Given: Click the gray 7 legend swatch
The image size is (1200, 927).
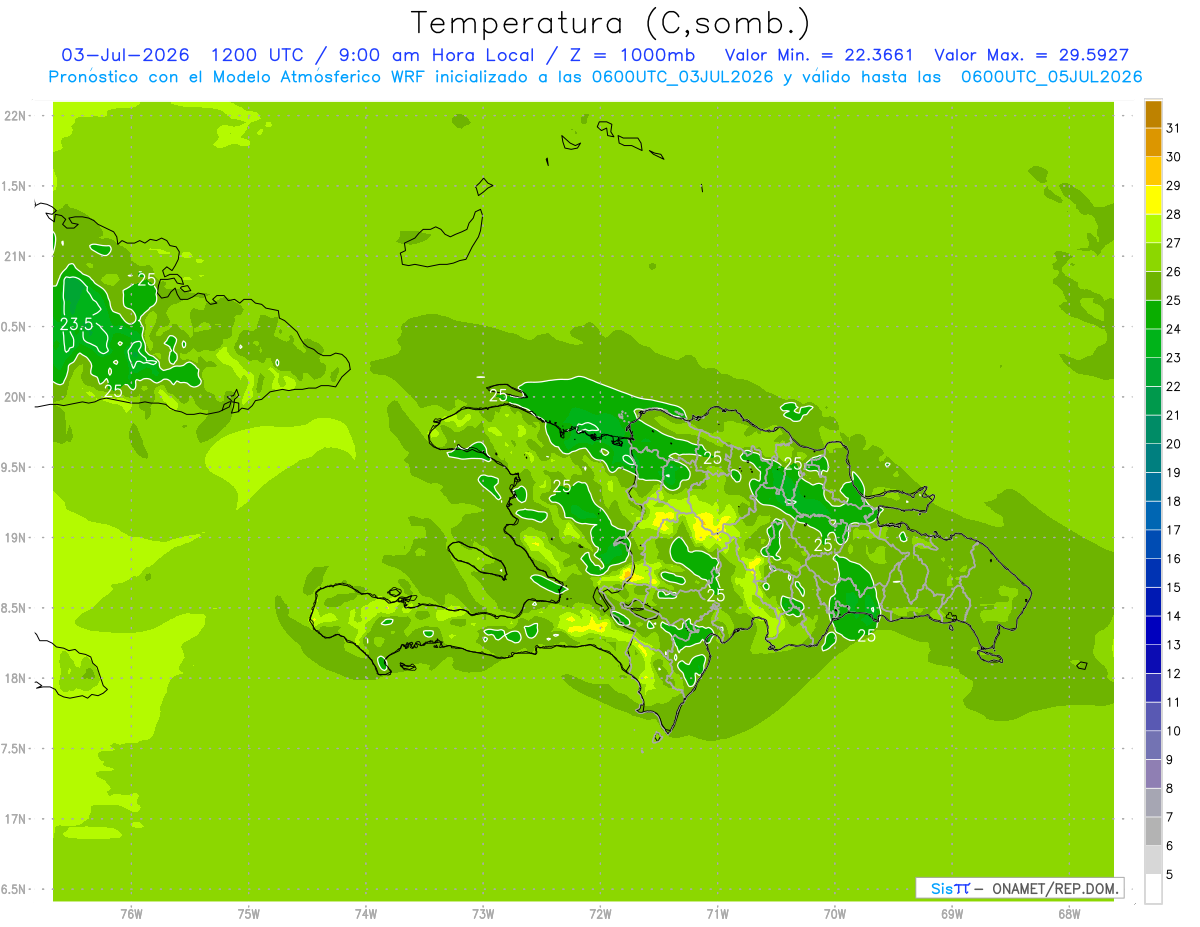Looking at the screenshot, I should [x=1153, y=803].
